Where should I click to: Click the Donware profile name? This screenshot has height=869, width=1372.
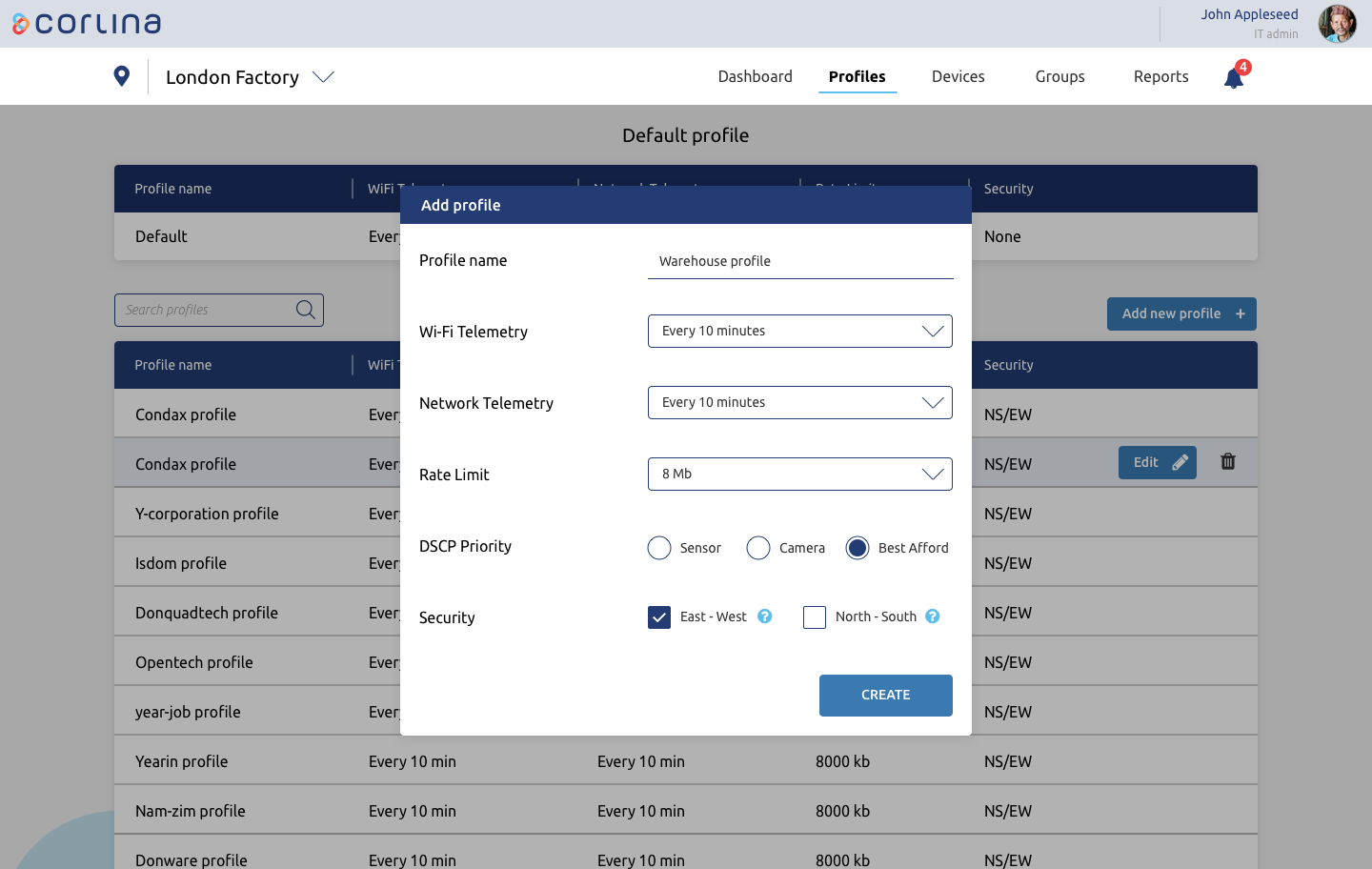[192, 860]
